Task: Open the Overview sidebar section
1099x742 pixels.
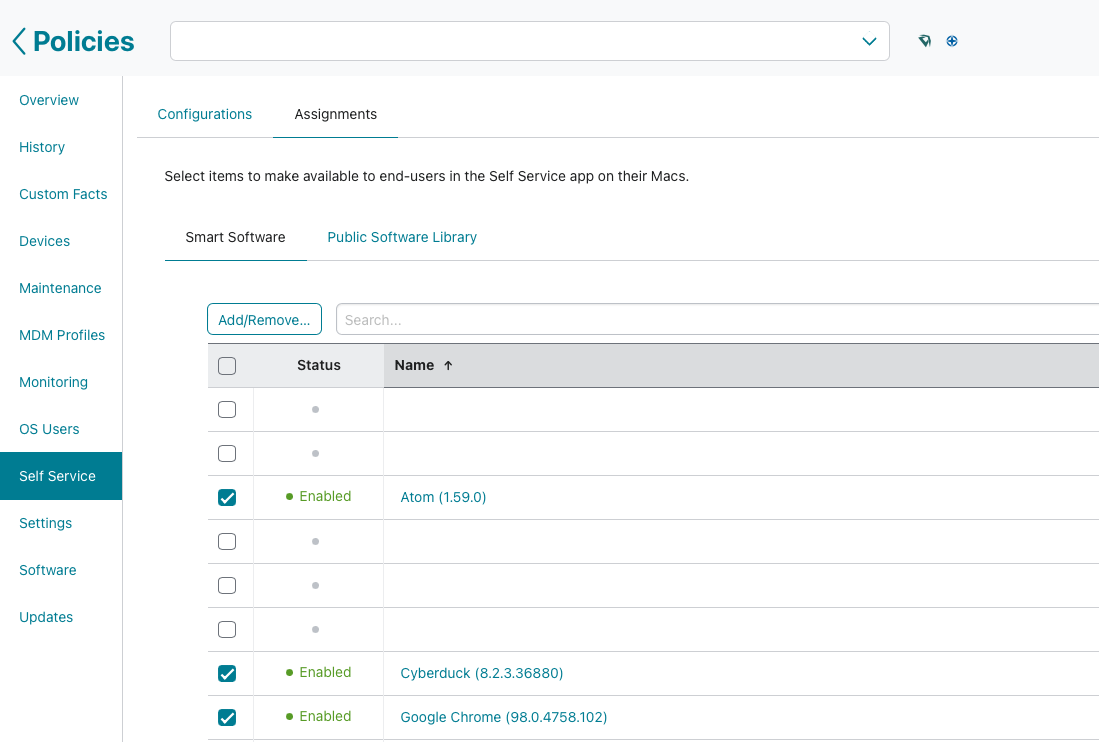Action: point(49,100)
